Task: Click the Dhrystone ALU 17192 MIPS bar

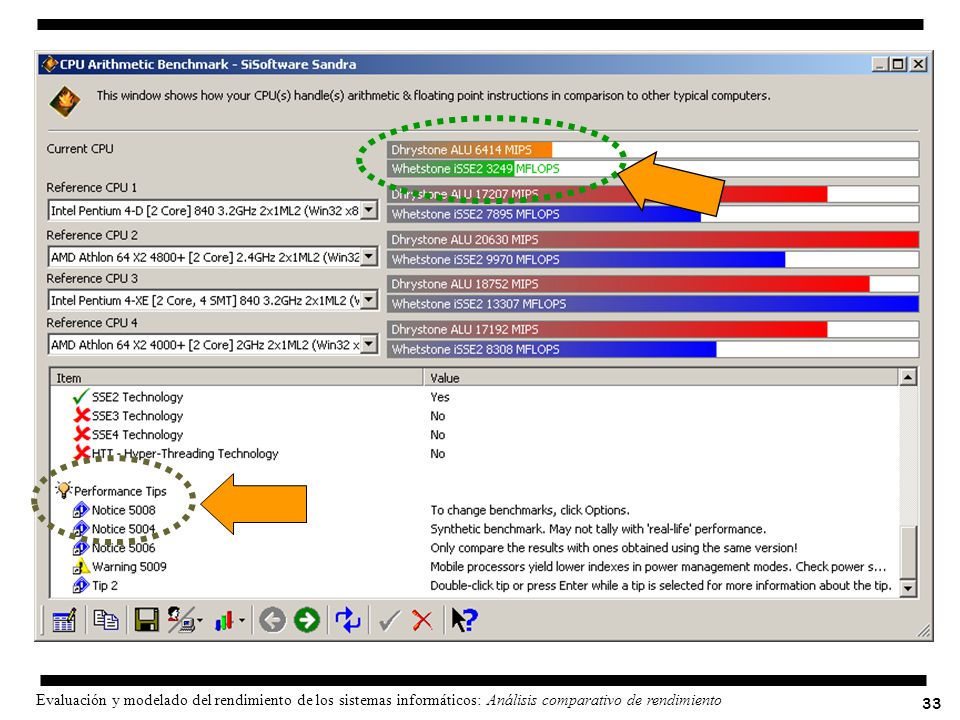Action: (653, 329)
